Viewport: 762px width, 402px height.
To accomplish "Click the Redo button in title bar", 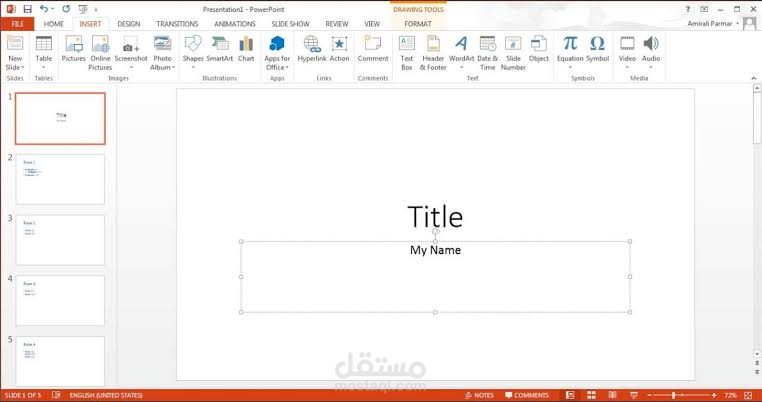I will [x=66, y=9].
